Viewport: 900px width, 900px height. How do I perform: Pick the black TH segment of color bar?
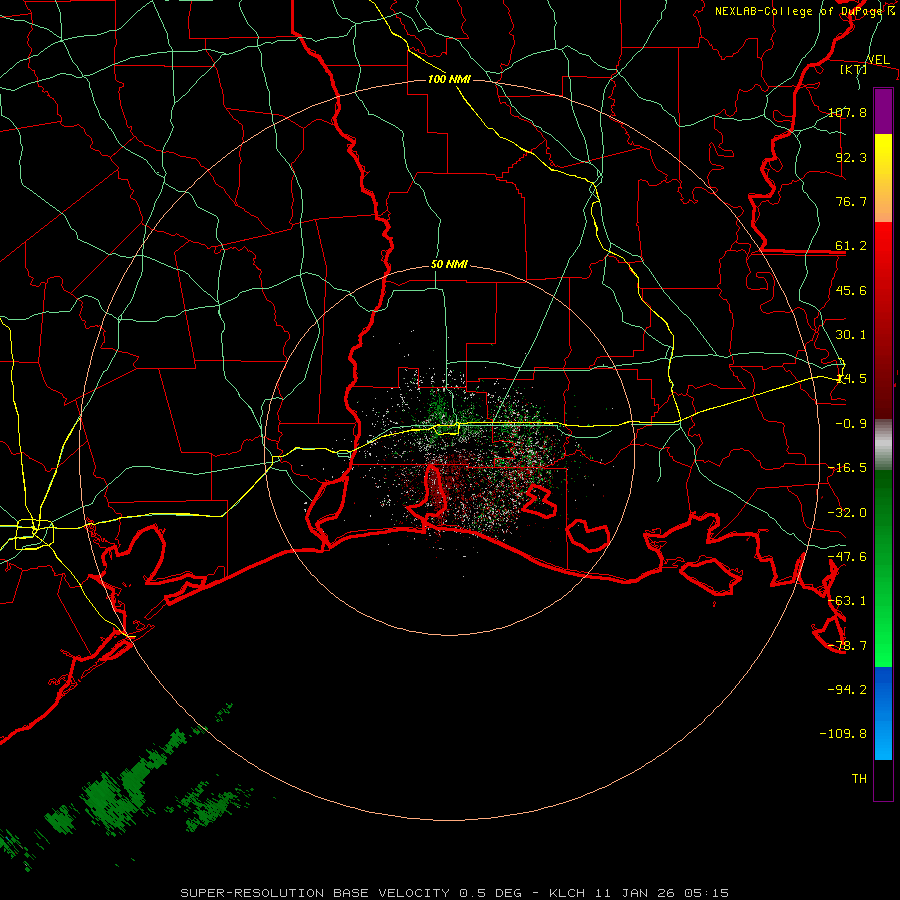pos(883,780)
